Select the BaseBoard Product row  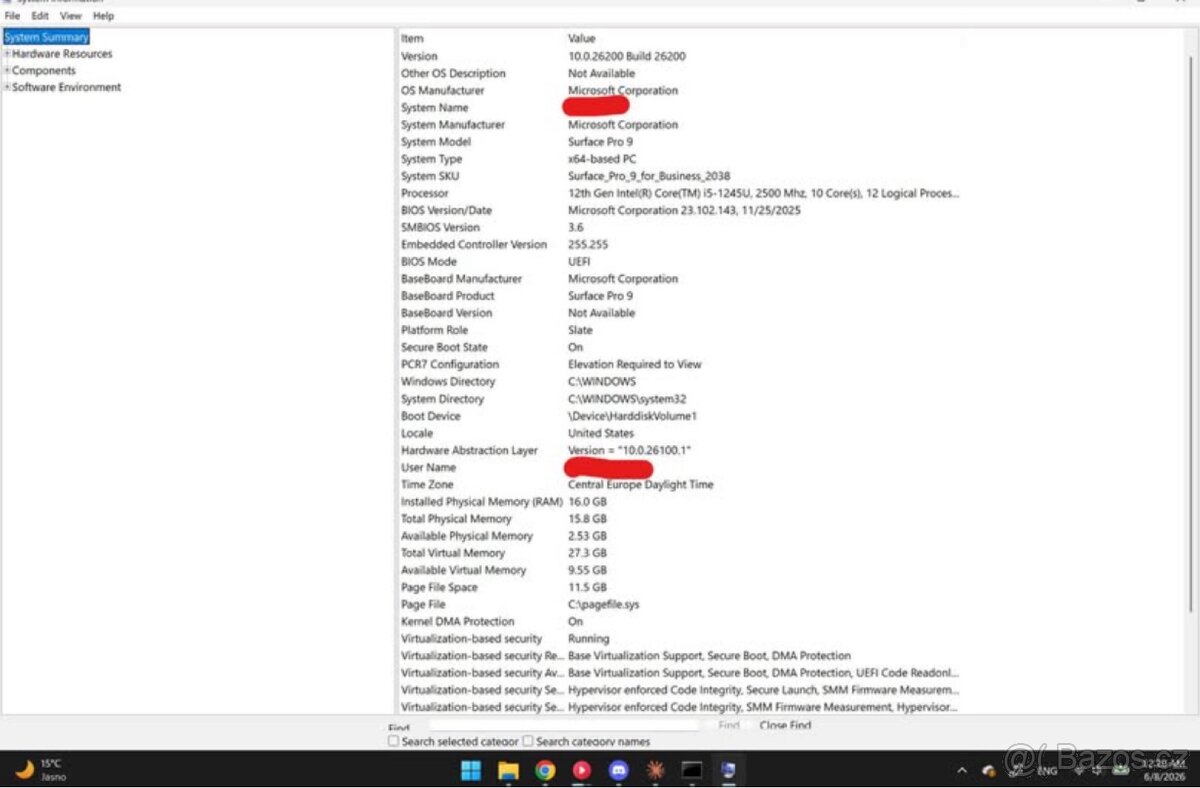[680, 296]
